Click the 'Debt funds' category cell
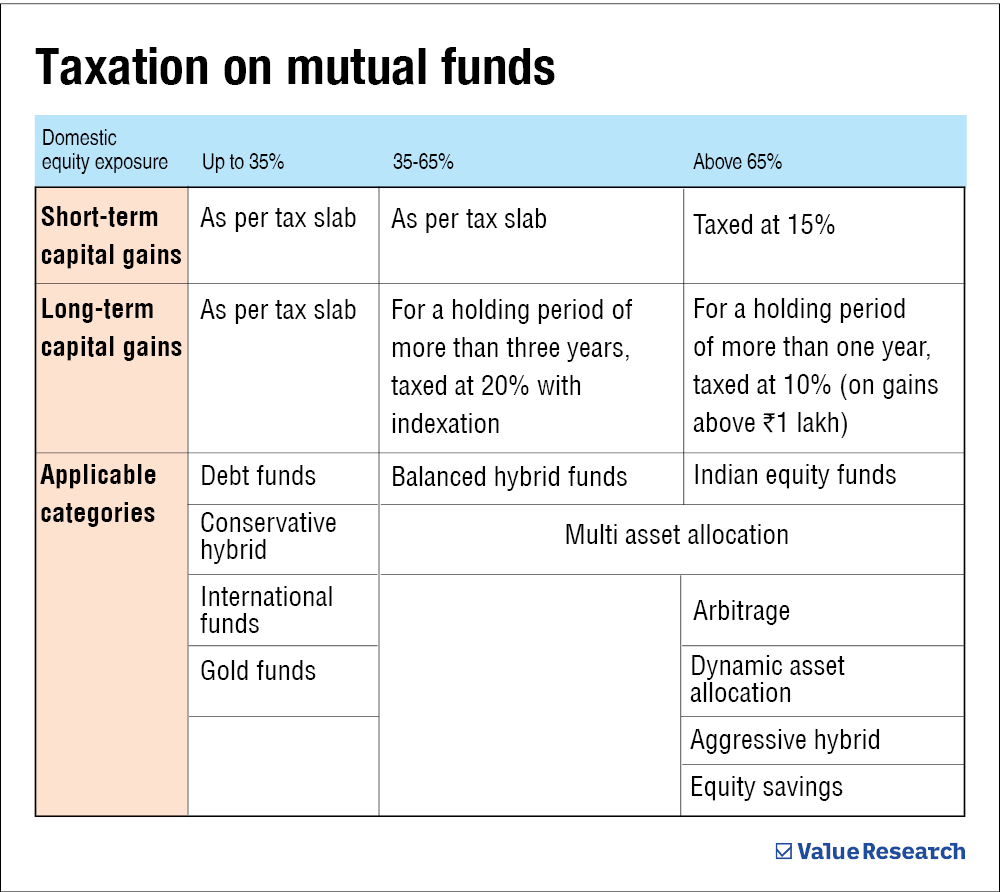This screenshot has width=1000, height=892. (x=258, y=476)
